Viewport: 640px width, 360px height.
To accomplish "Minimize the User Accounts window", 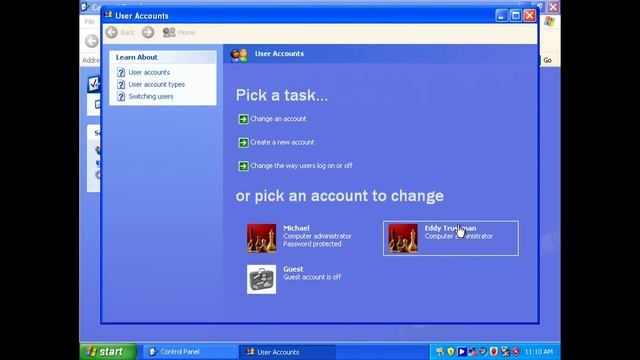I will point(502,16).
